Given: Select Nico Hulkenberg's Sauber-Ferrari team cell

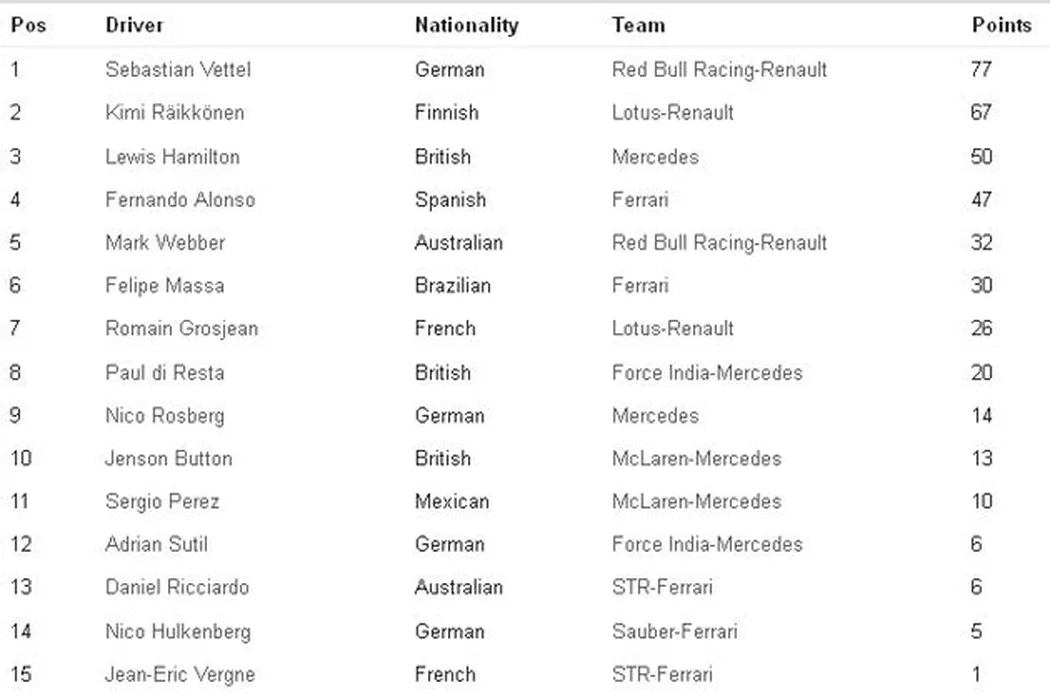Looking at the screenshot, I should (674, 632).
